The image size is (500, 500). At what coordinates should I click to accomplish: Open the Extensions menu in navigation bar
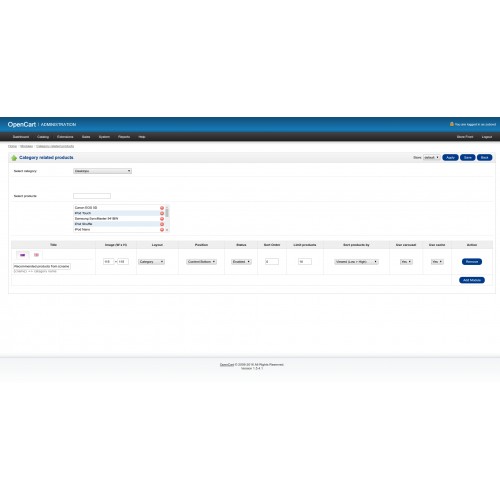point(65,137)
